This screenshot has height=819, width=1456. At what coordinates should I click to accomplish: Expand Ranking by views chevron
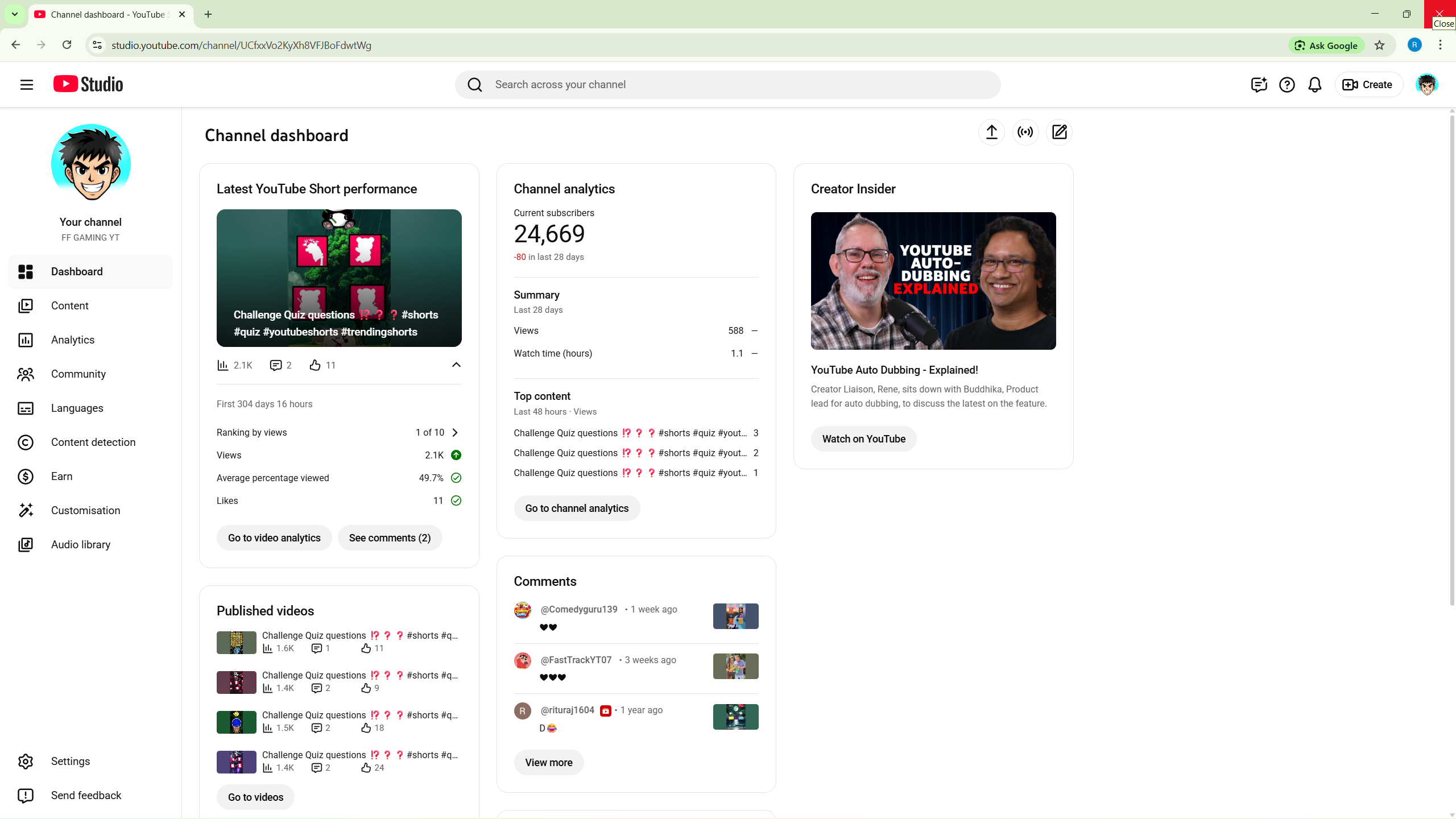click(455, 432)
